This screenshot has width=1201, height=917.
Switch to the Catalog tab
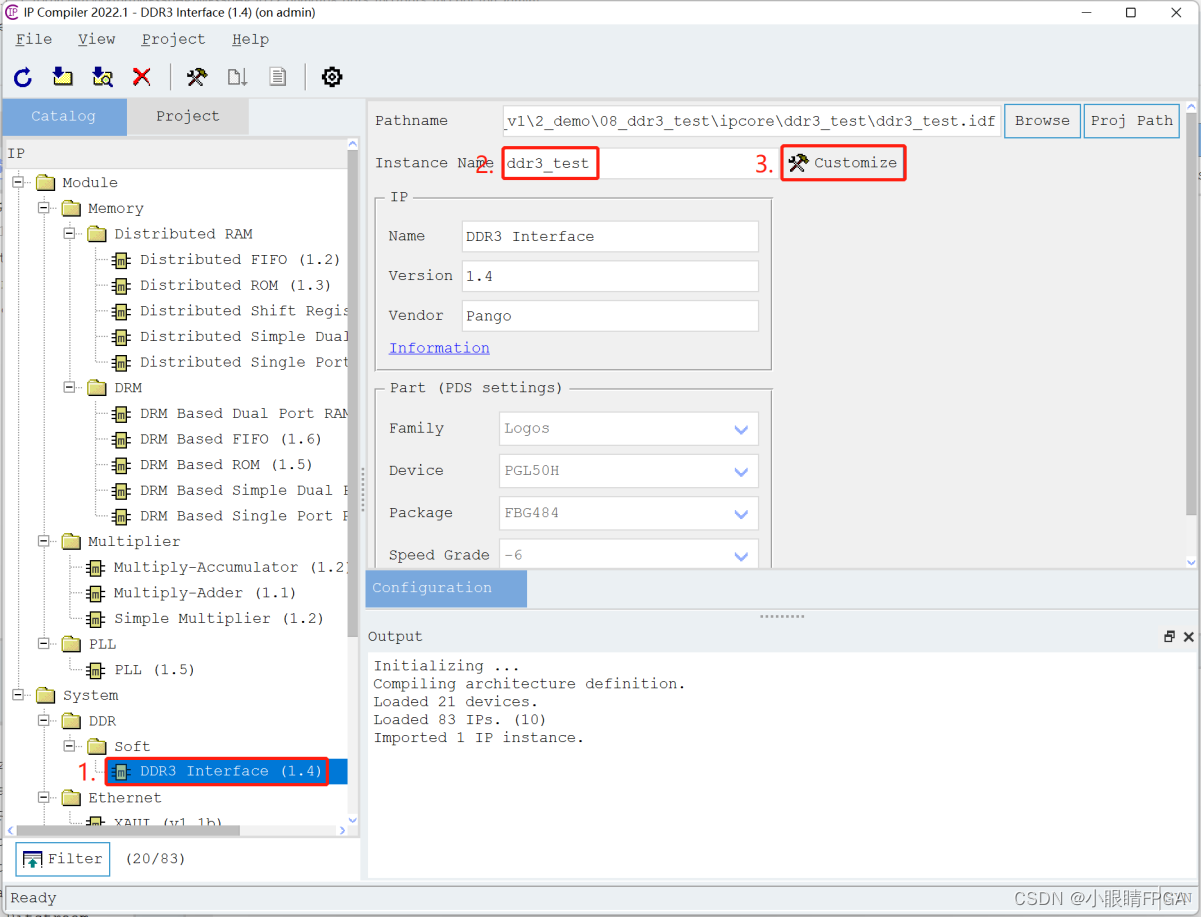[64, 117]
